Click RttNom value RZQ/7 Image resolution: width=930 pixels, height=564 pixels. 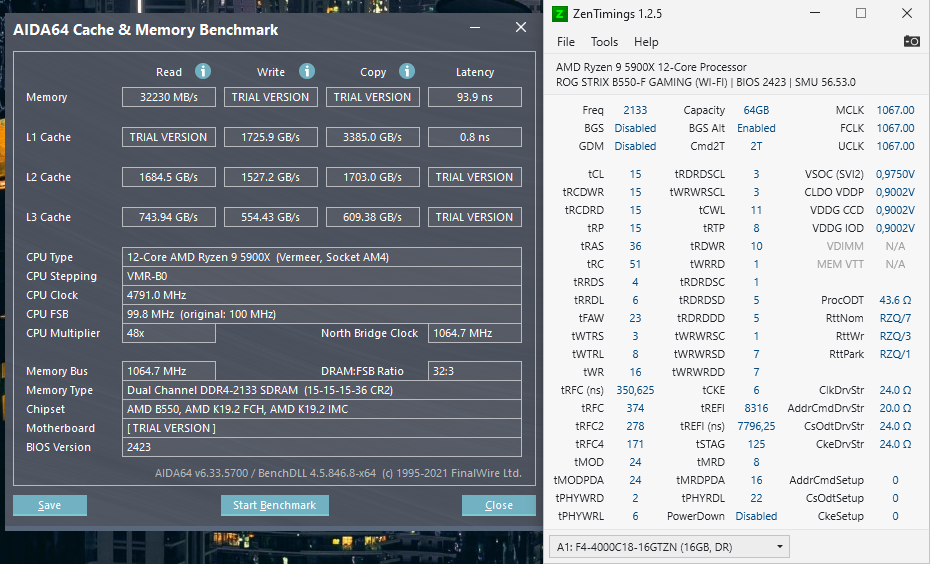pos(895,318)
